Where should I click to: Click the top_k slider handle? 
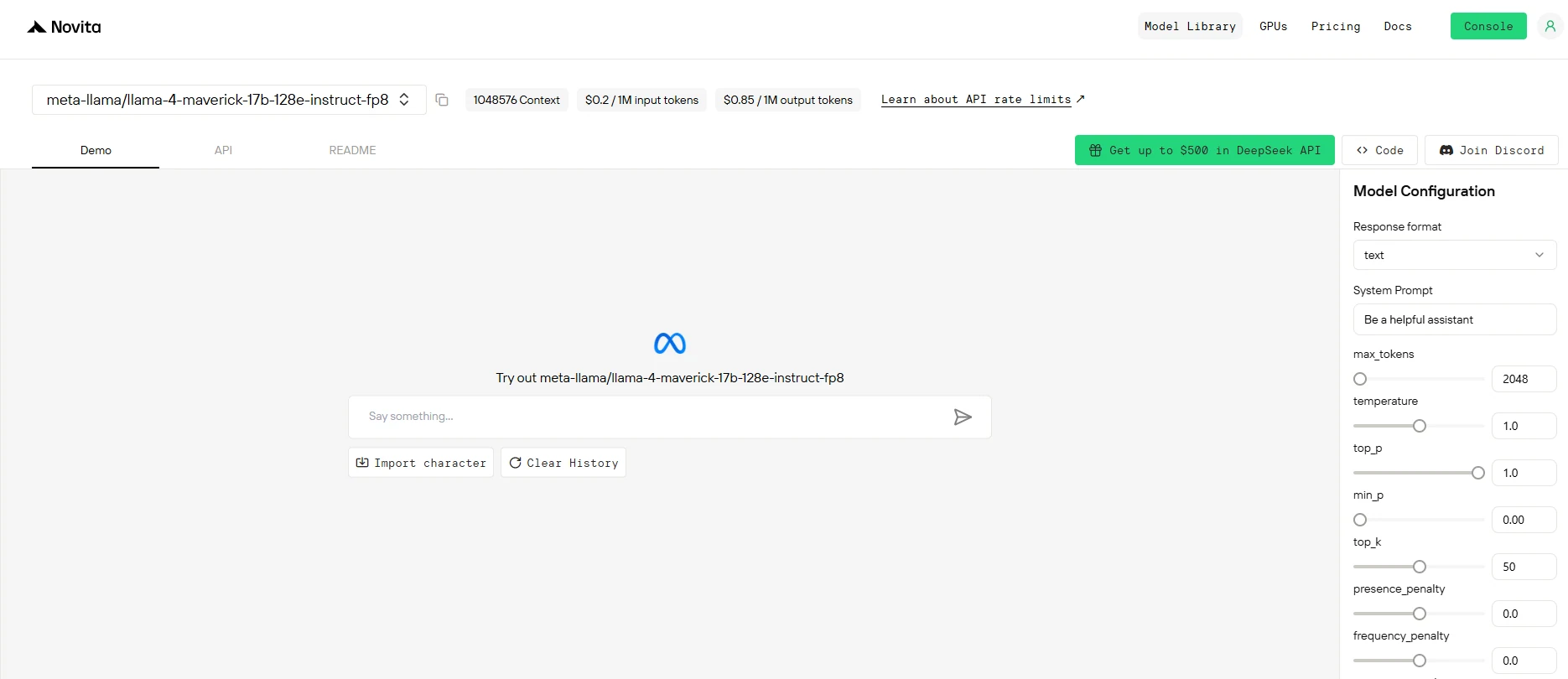[1420, 567]
